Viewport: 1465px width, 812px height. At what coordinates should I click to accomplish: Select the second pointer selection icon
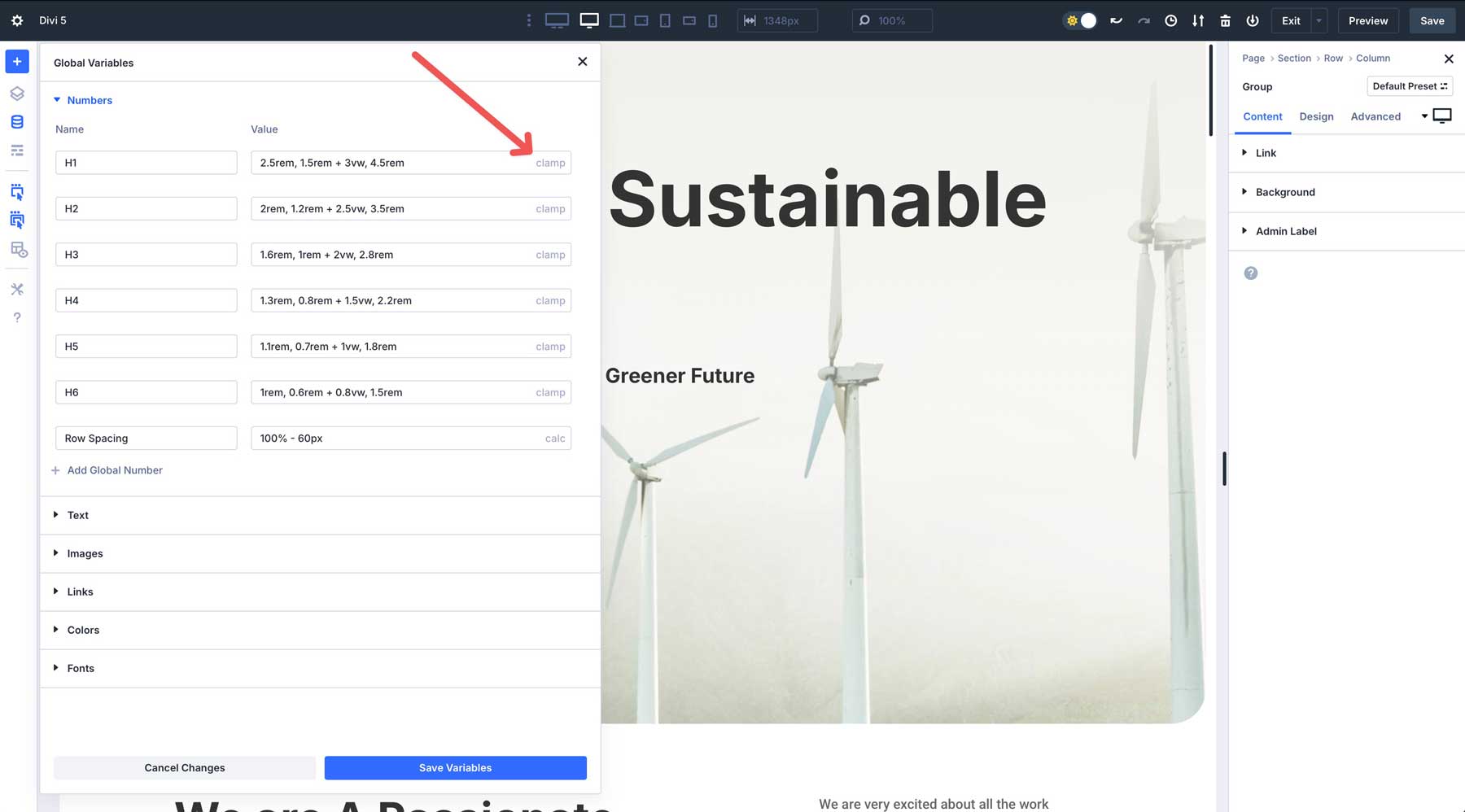[x=17, y=220]
